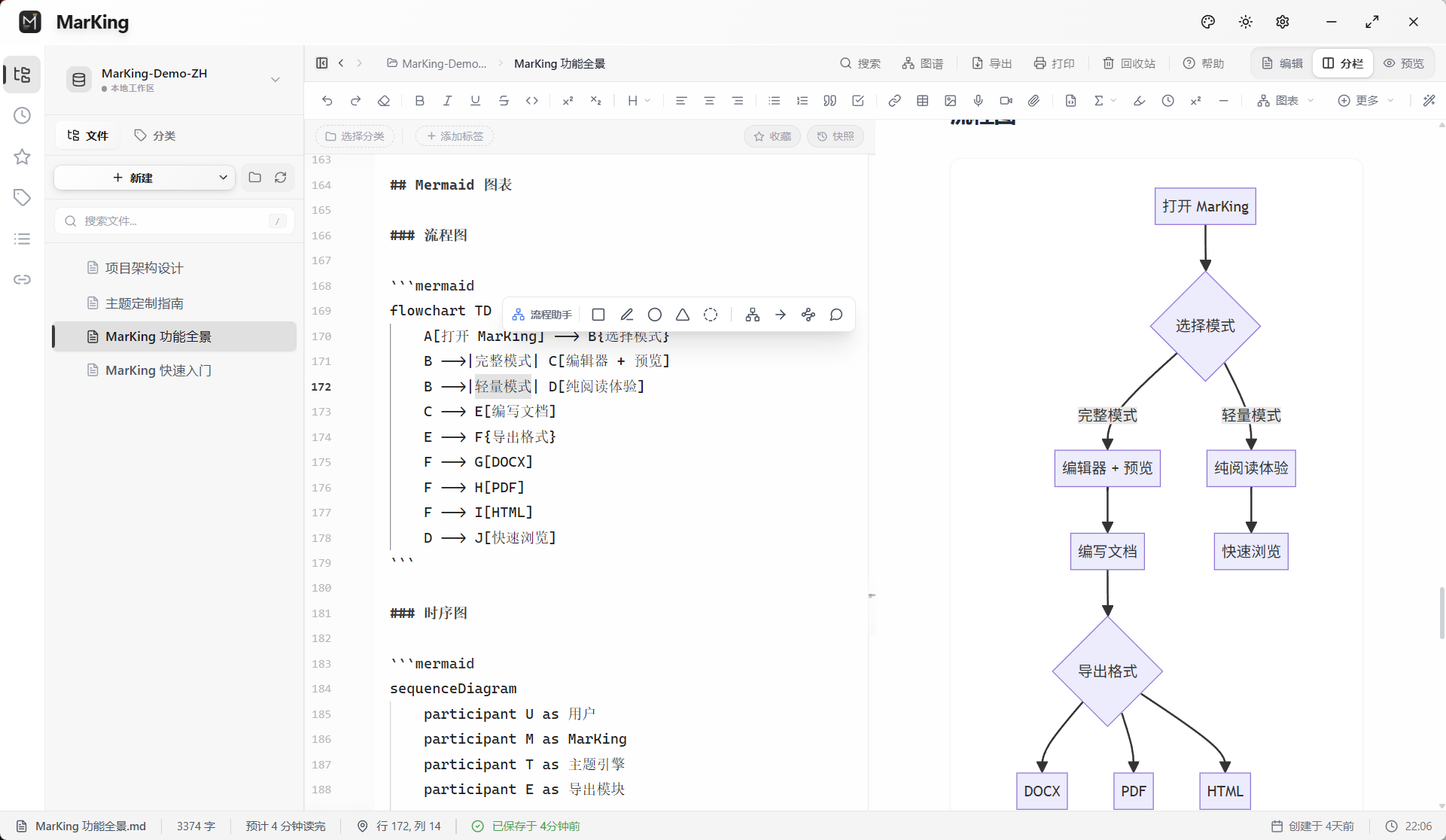Insert a code block file icon
Viewport: 1446px width, 840px height.
click(x=1070, y=101)
